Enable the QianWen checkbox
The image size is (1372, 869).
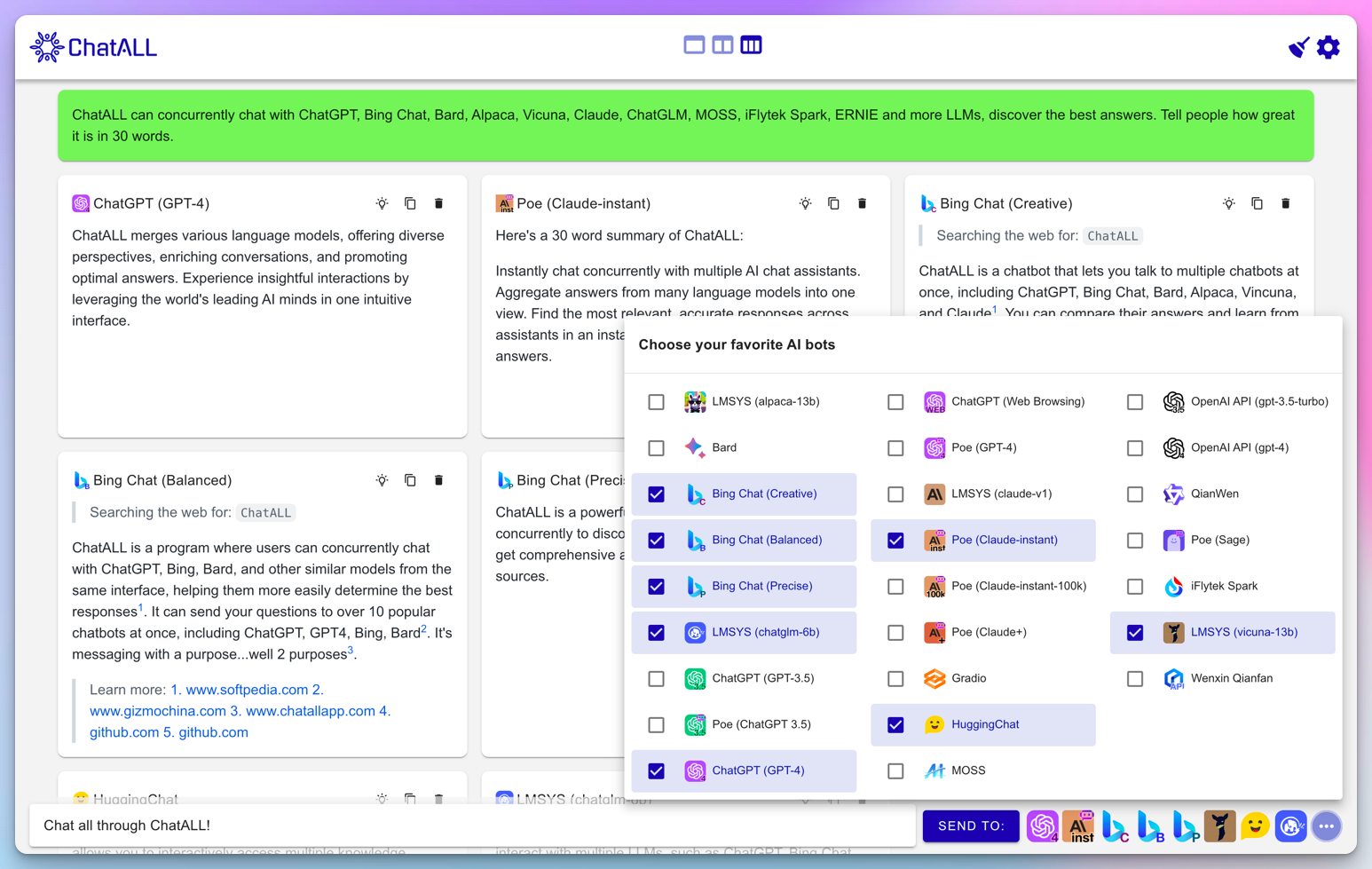(x=1135, y=494)
